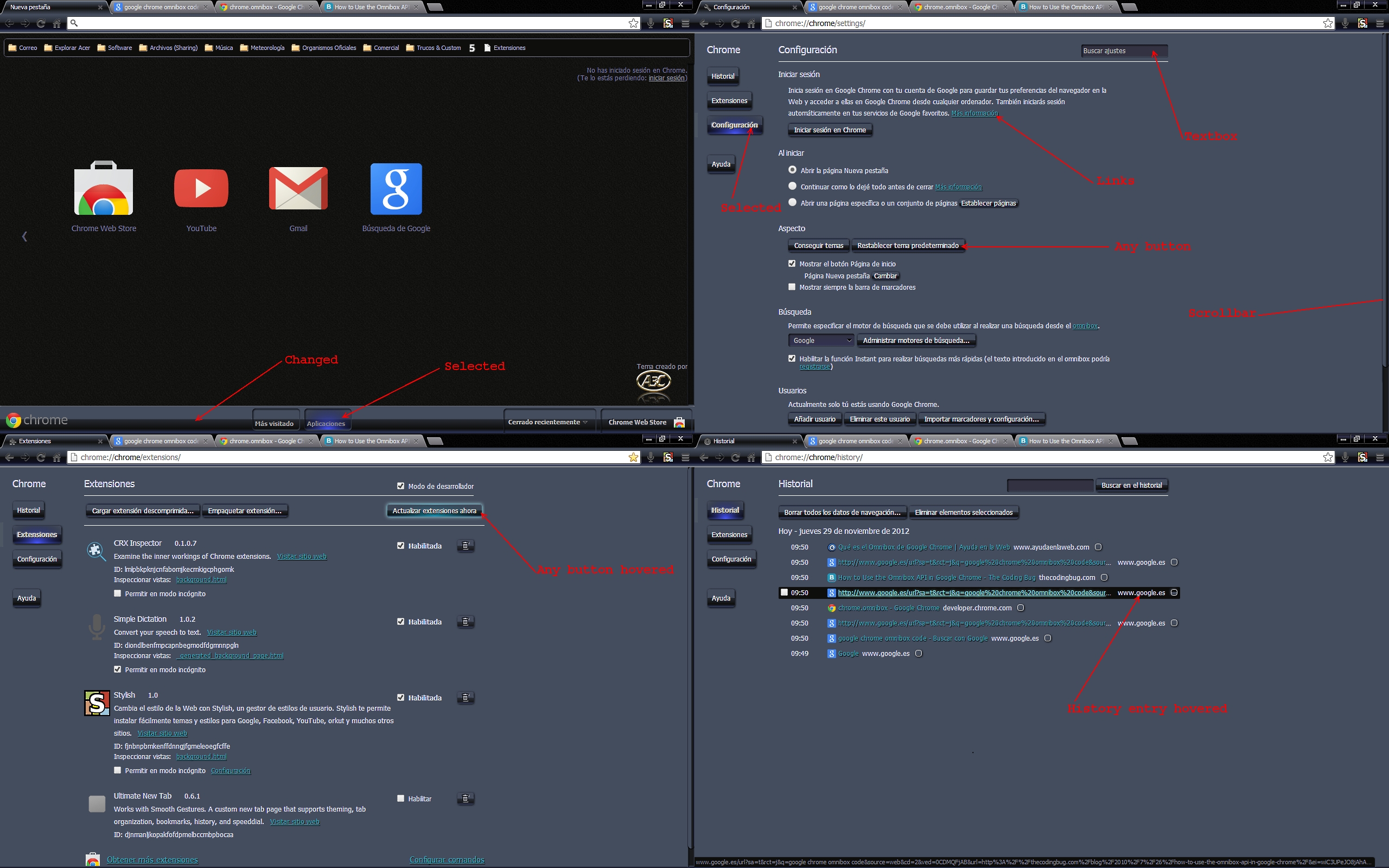Click the reload icon in the Nueva pestaña window
1389x868 pixels.
41,23
